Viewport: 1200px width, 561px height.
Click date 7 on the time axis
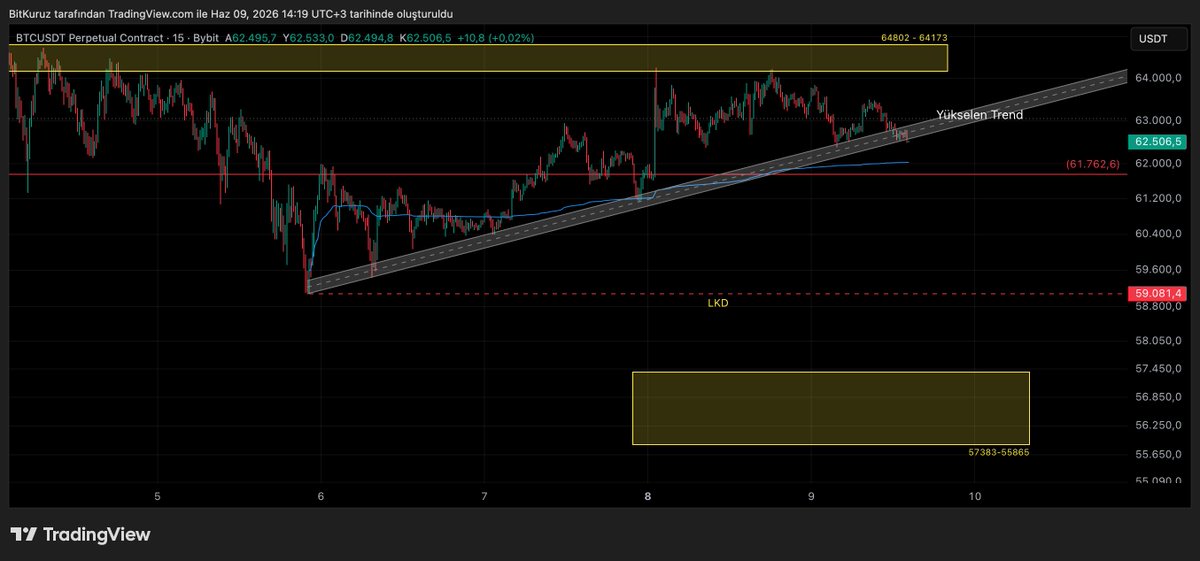(484, 496)
